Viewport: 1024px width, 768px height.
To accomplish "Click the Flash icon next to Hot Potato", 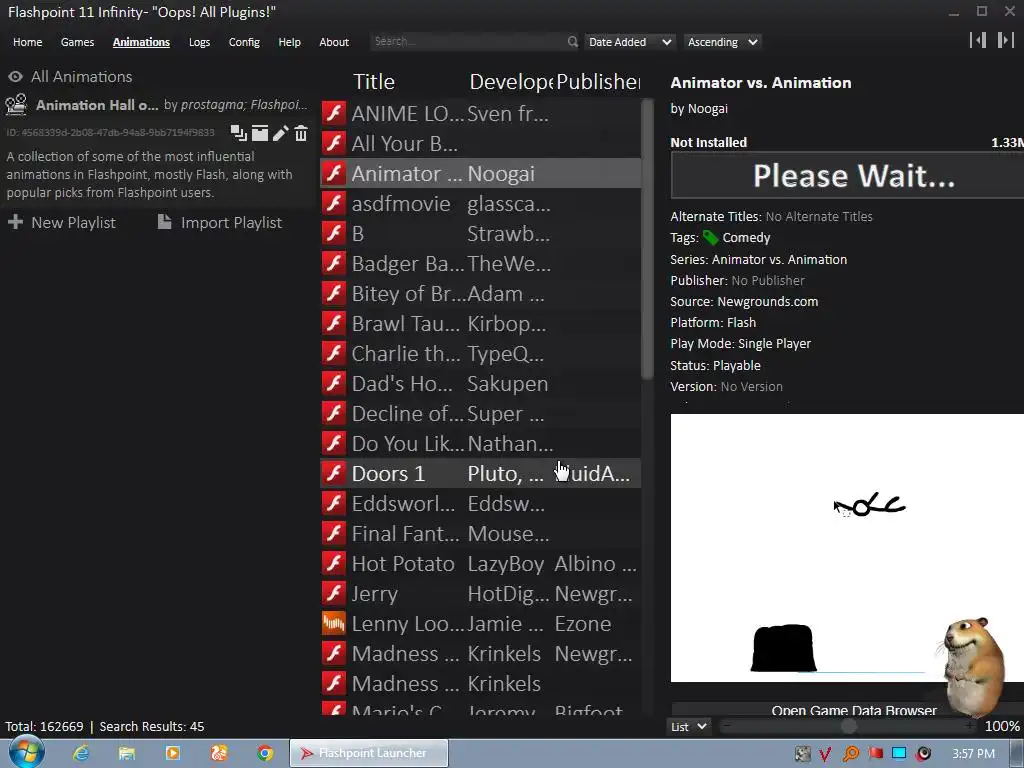I will coord(334,563).
